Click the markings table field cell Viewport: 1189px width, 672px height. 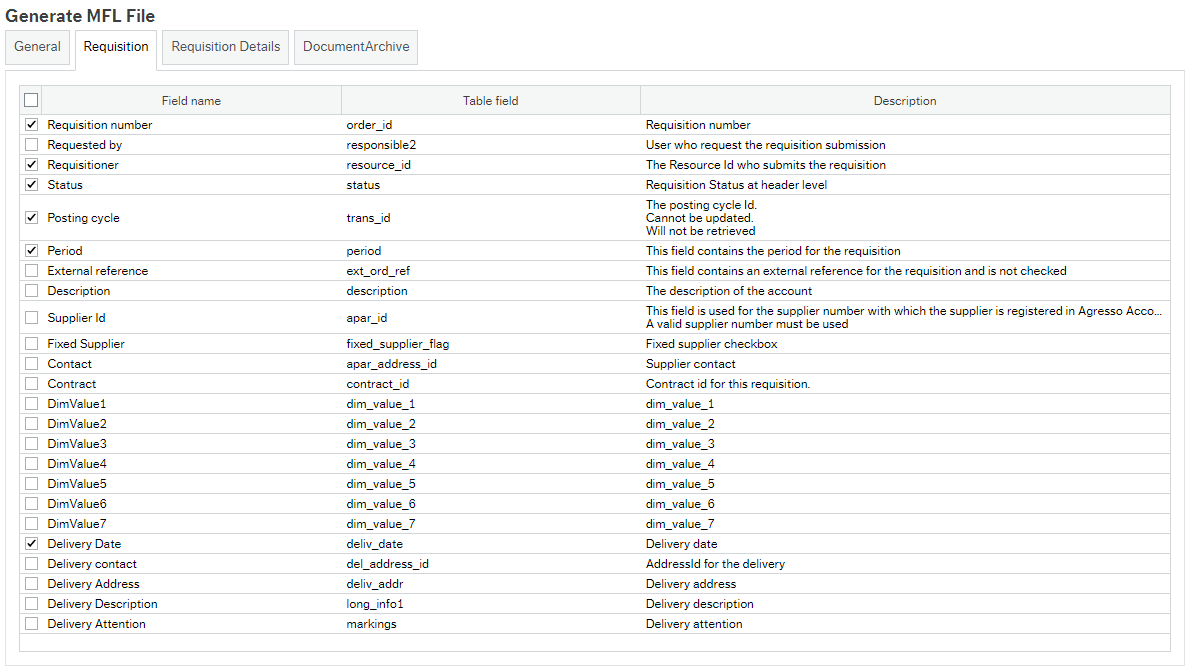(x=491, y=623)
